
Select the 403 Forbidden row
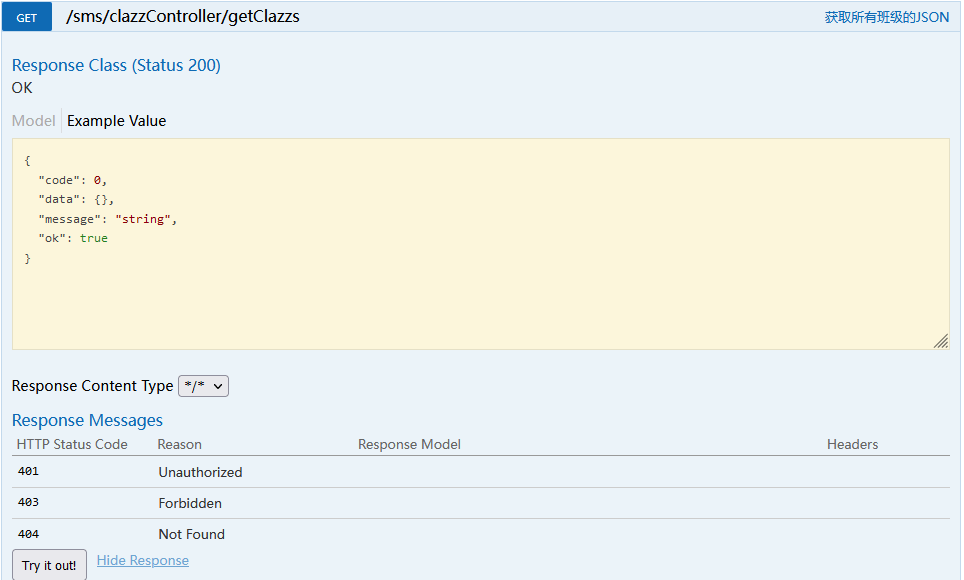pos(481,503)
